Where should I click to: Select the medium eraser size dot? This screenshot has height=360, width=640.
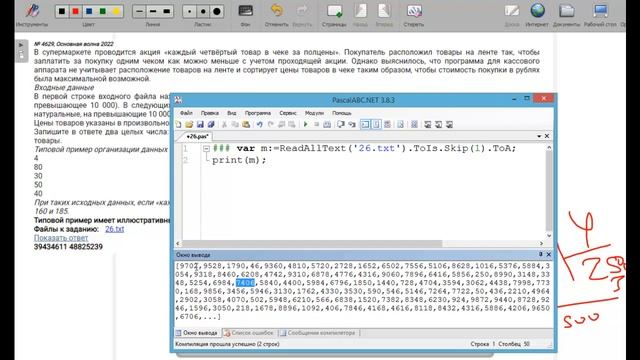click(203, 11)
